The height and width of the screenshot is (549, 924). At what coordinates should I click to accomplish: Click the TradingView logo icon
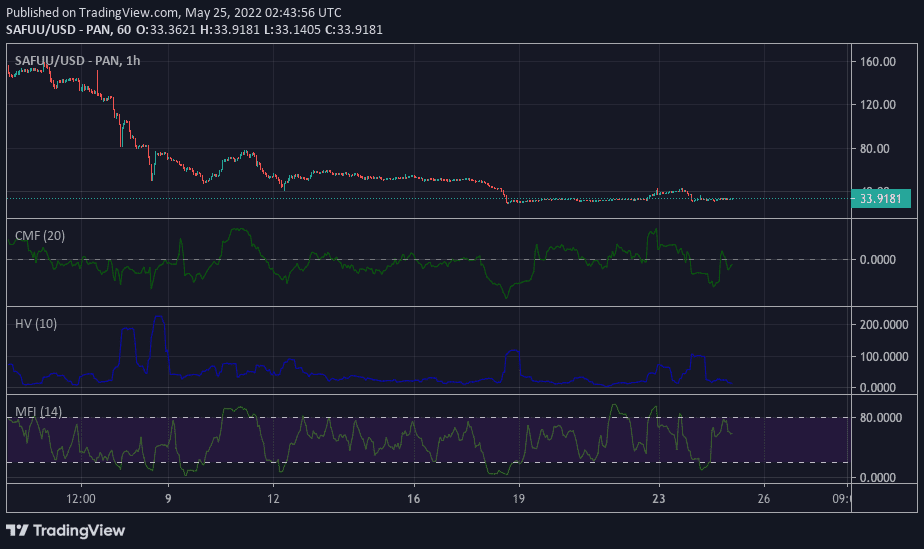tap(18, 529)
